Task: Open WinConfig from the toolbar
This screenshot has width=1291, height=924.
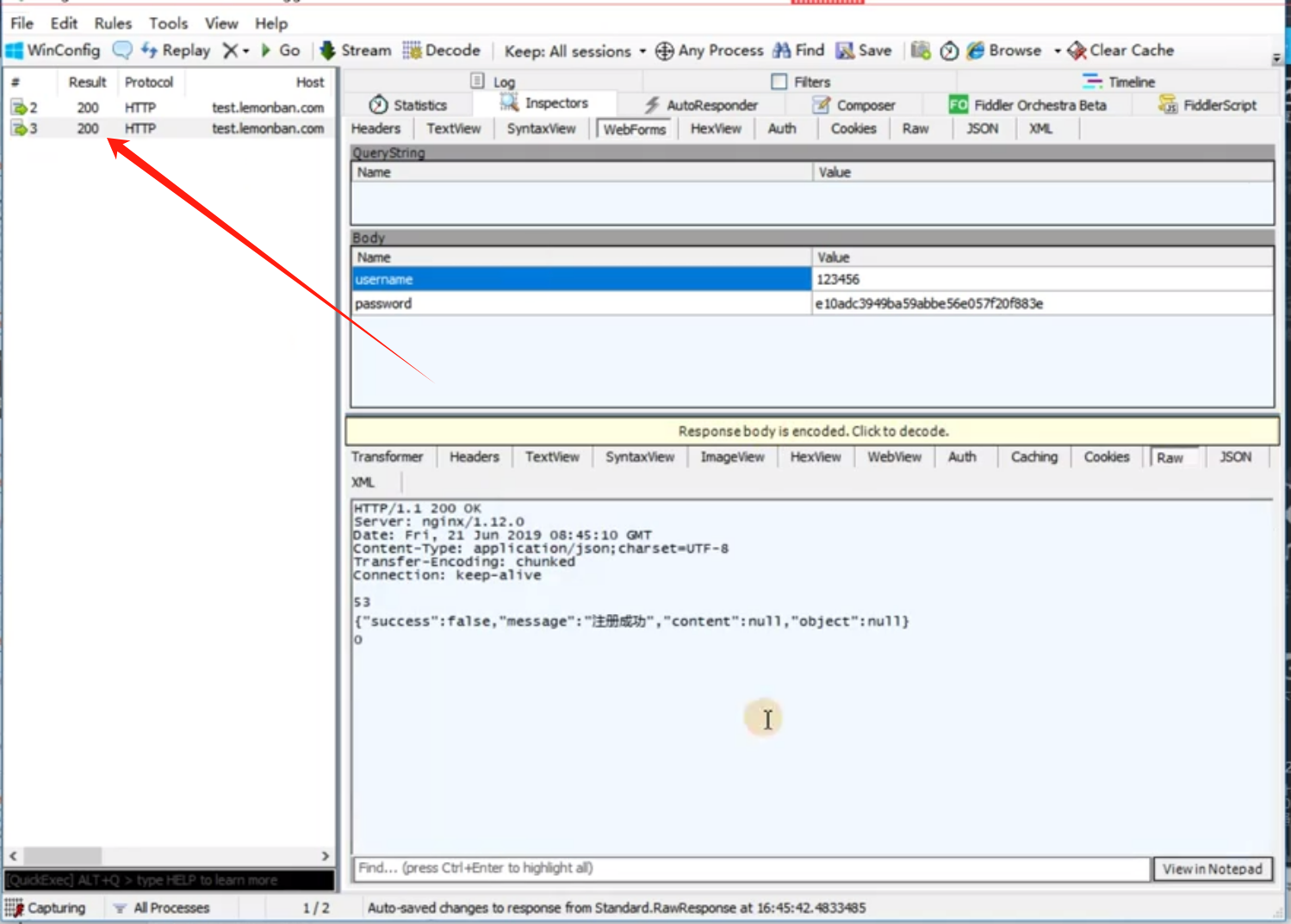Action: tap(53, 51)
